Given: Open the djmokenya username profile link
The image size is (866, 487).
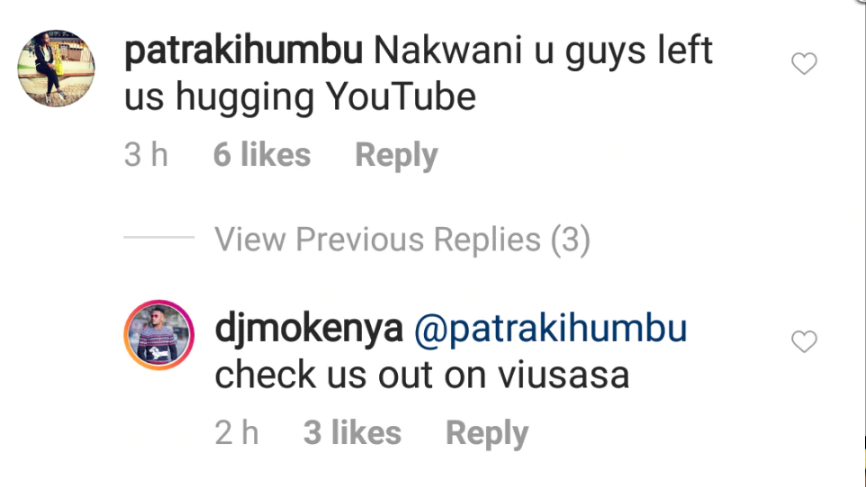Looking at the screenshot, I should (x=309, y=328).
